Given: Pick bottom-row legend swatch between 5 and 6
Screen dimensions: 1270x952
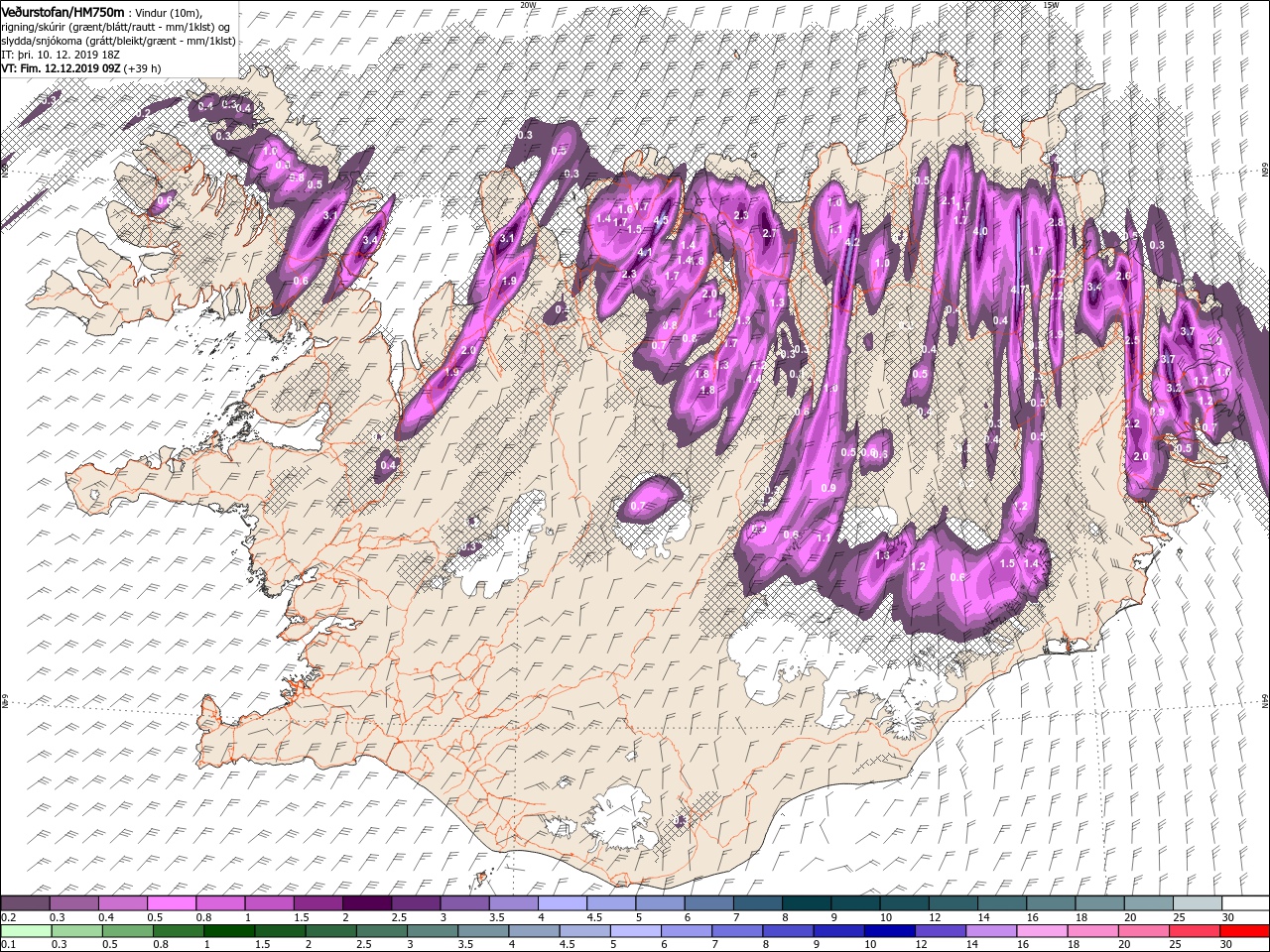Looking at the screenshot, I should (x=637, y=930).
